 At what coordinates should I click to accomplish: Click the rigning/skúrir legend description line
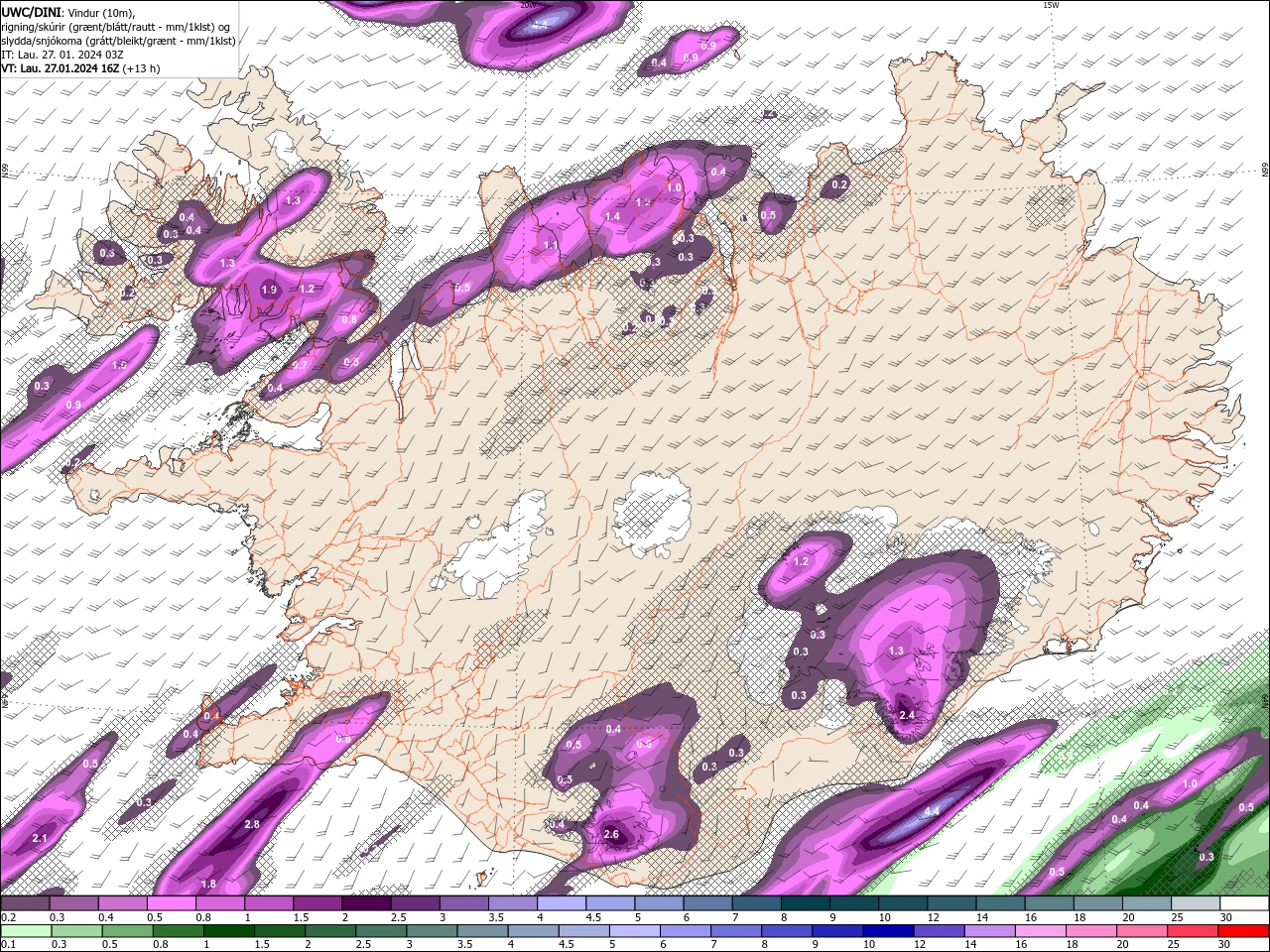point(115,27)
